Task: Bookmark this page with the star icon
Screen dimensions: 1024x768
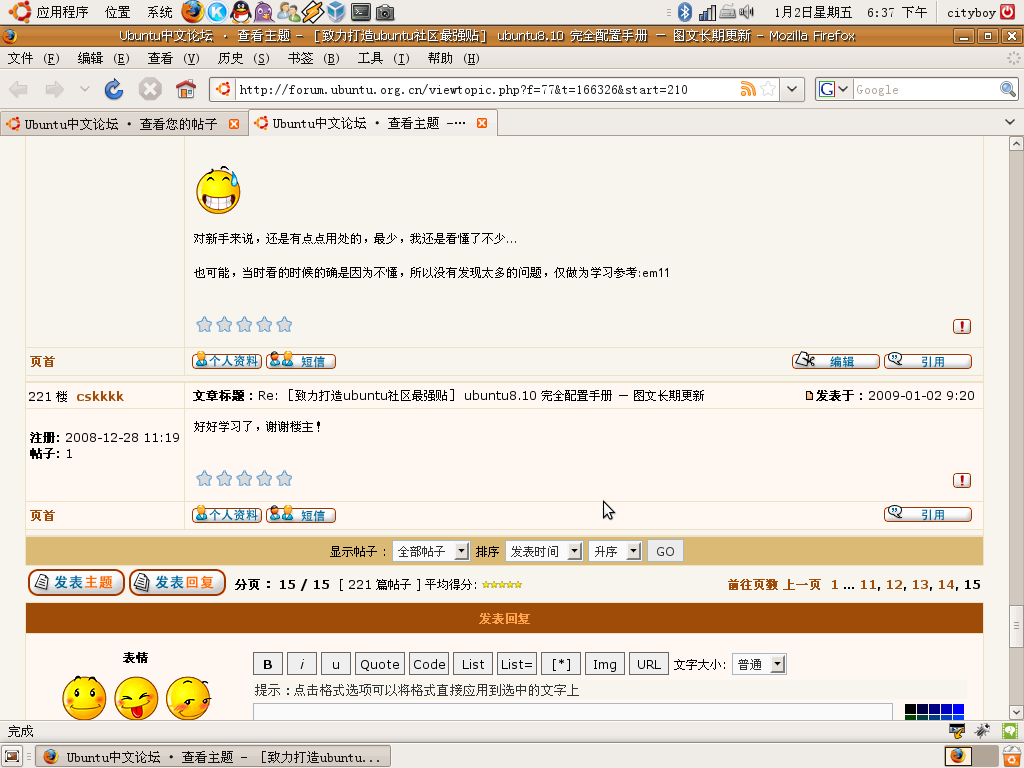Action: click(768, 89)
